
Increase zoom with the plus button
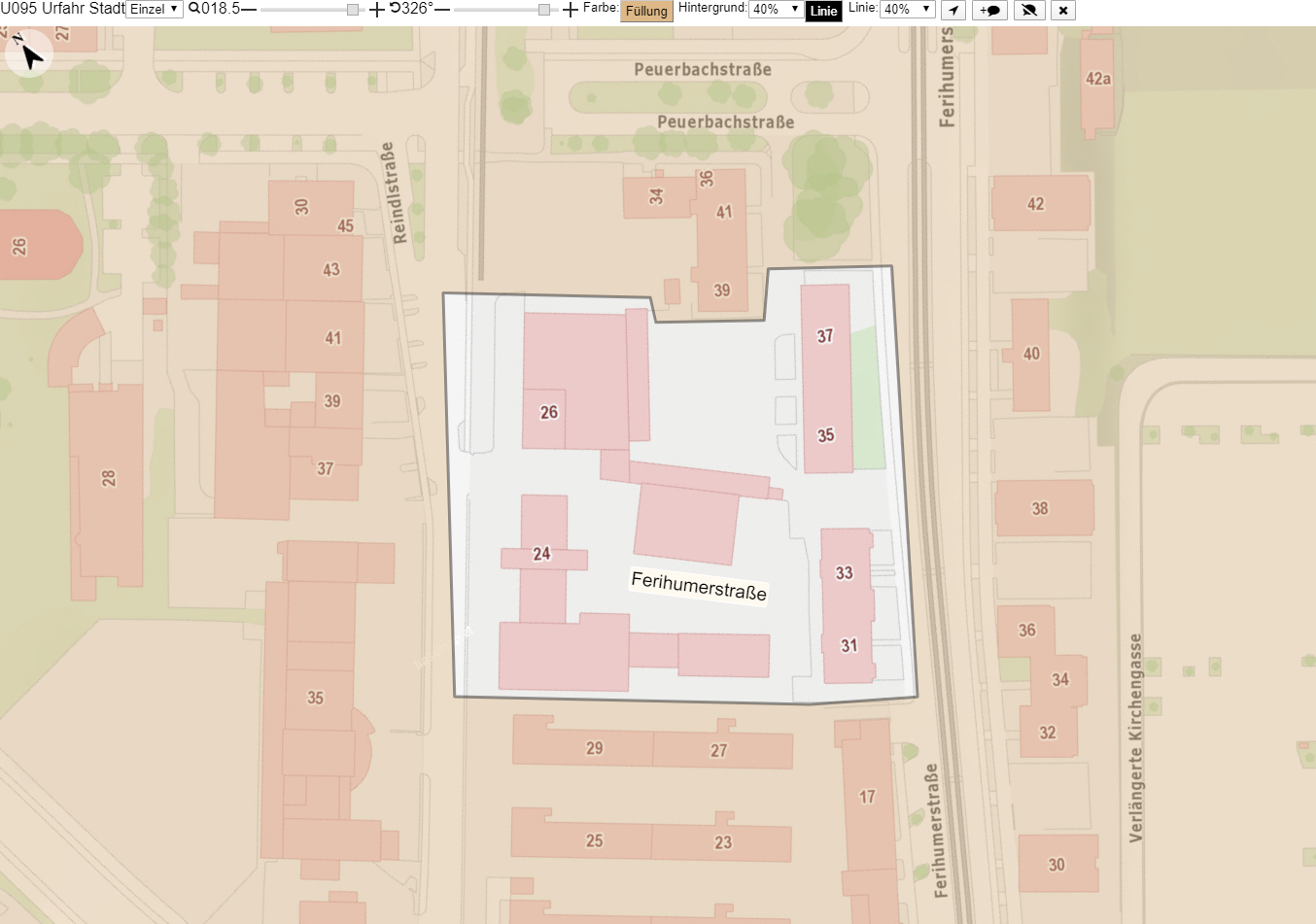[377, 10]
